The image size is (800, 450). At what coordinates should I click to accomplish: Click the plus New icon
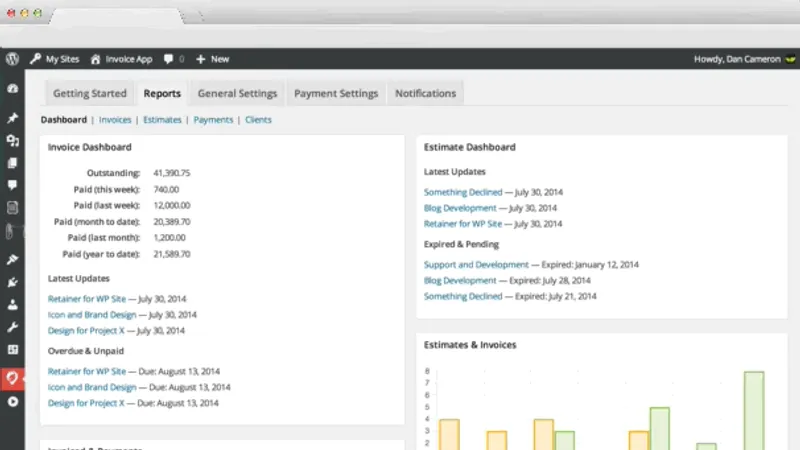201,59
